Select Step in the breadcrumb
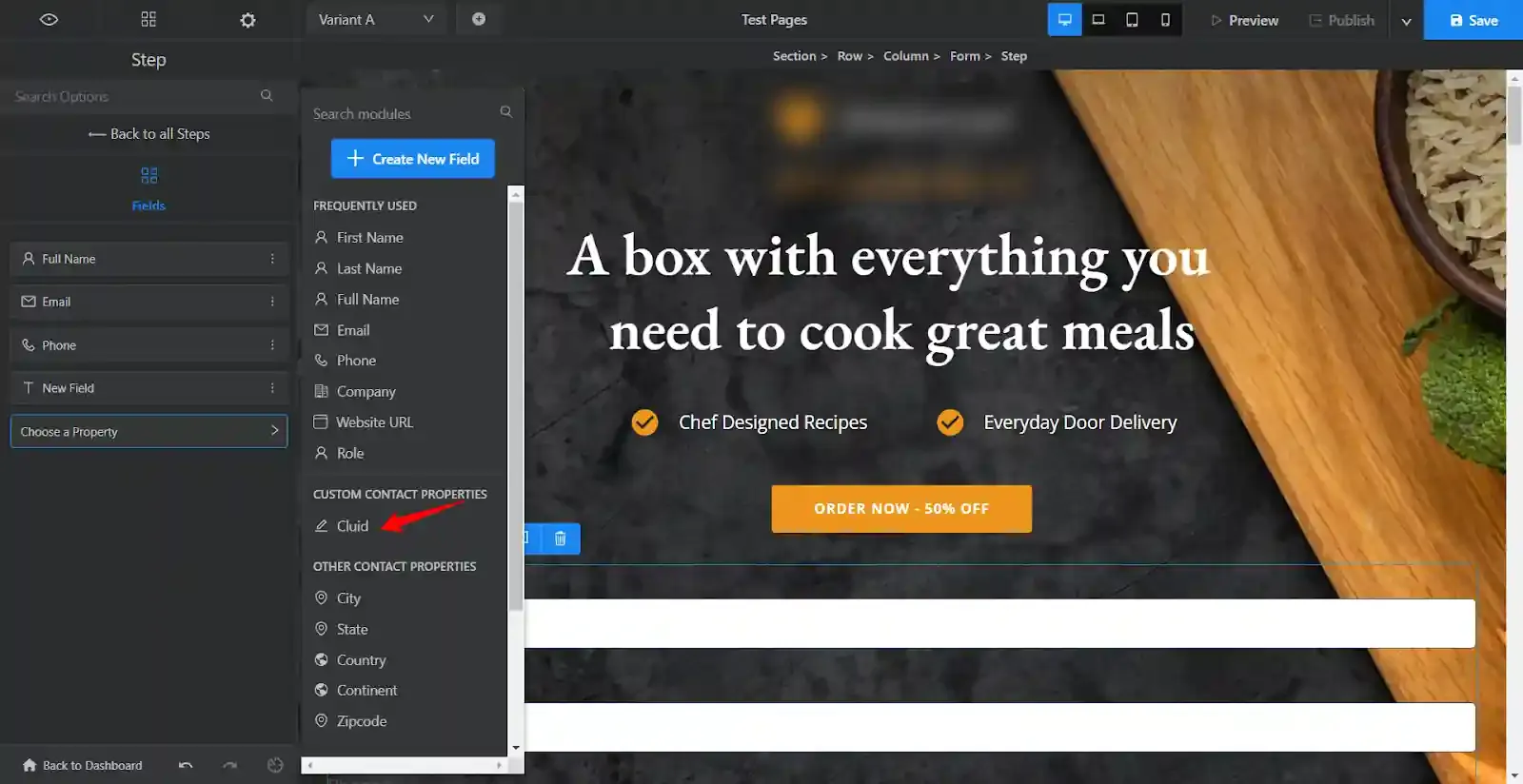The image size is (1523, 784). pos(1014,56)
